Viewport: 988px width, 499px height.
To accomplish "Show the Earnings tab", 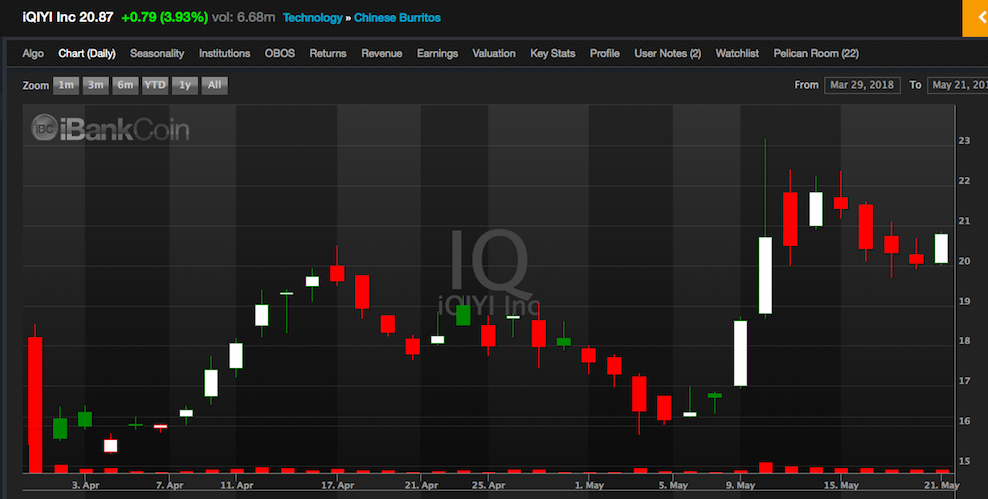I will click(437, 54).
